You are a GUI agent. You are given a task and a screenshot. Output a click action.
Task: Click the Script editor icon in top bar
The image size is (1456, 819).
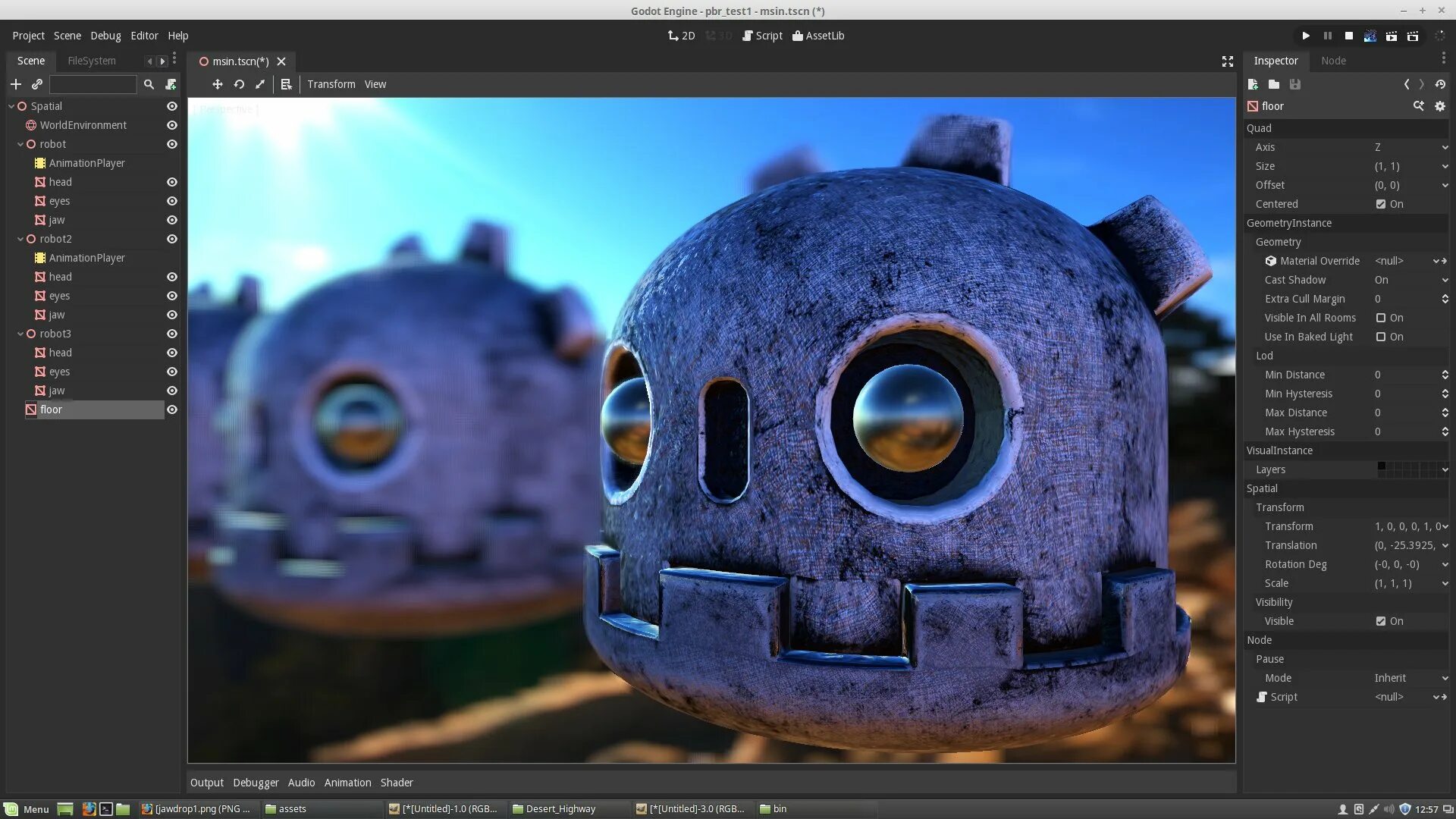click(761, 36)
